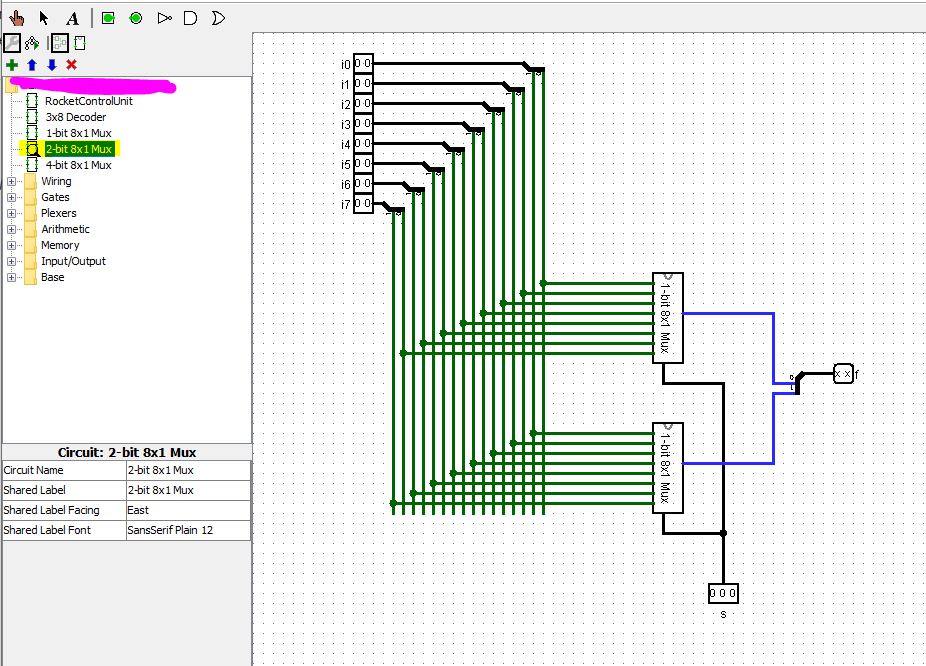Add a round output pin
926x666 pixels.
pos(136,18)
